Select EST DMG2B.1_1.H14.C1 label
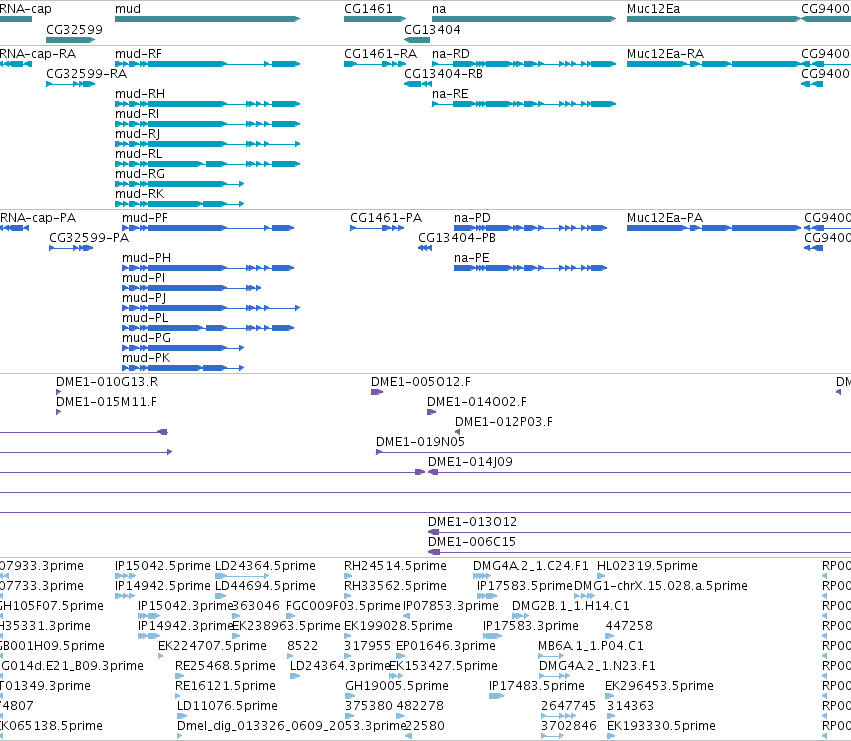851x741 pixels. point(571,606)
